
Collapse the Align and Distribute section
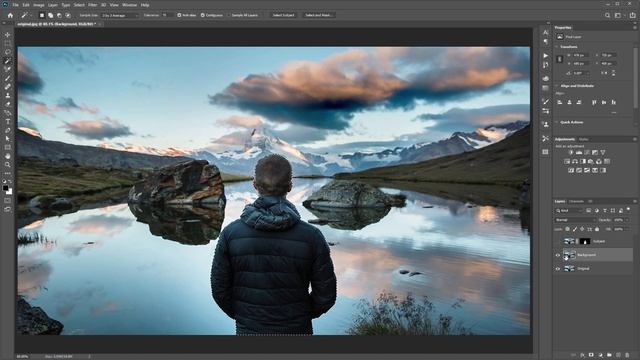pyautogui.click(x=556, y=86)
